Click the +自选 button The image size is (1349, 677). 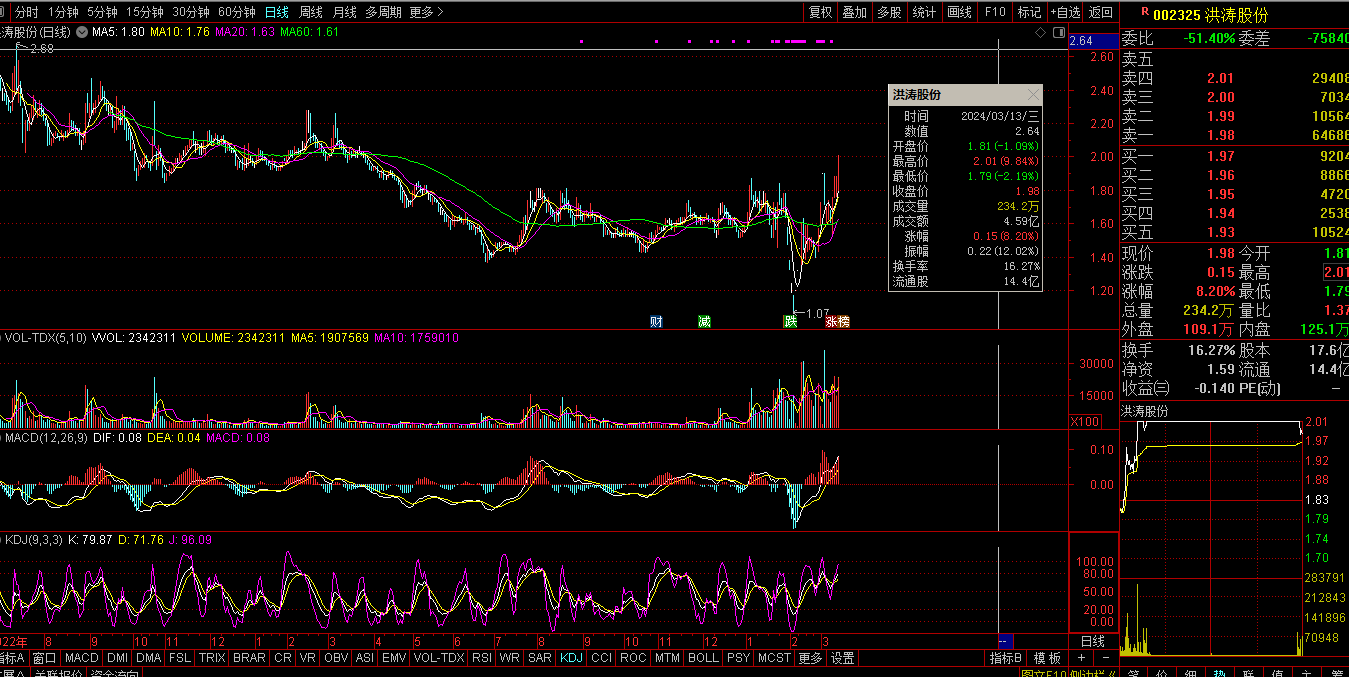(x=1065, y=12)
